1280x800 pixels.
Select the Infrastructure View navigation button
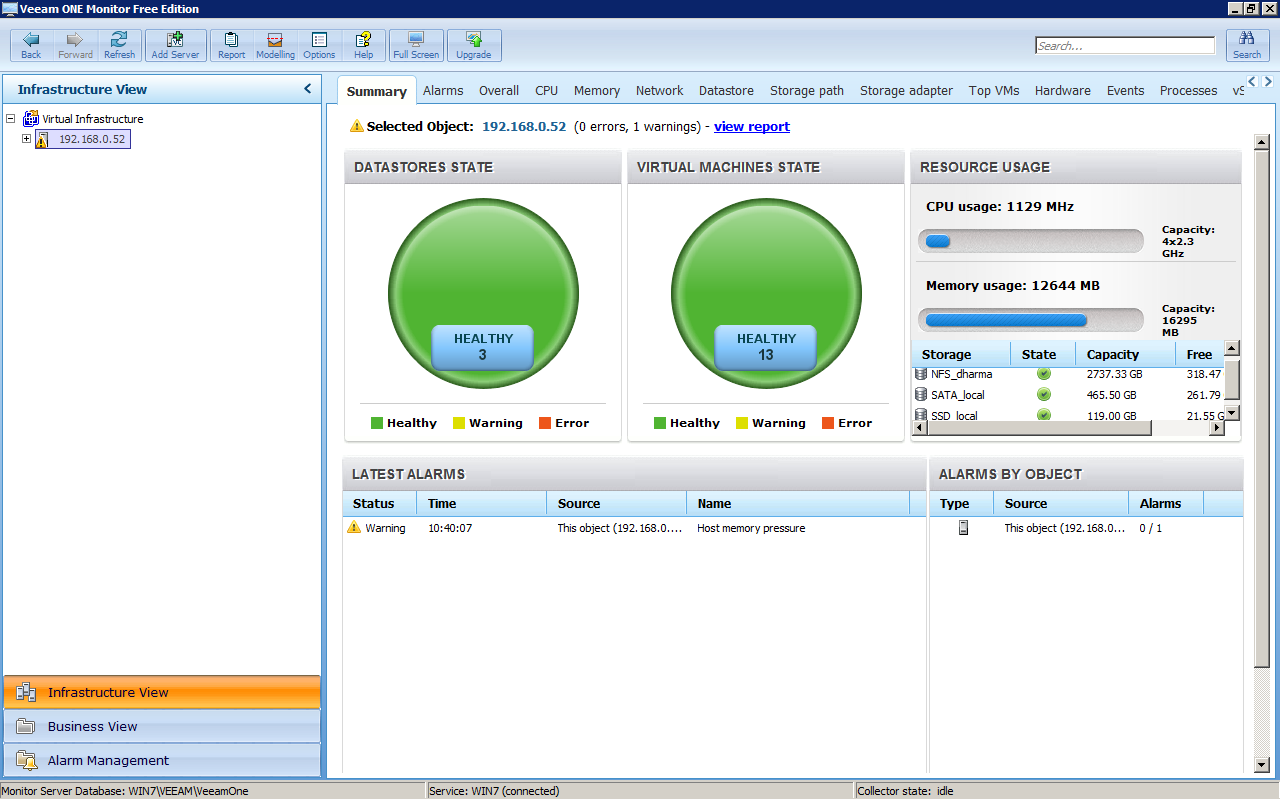point(162,692)
